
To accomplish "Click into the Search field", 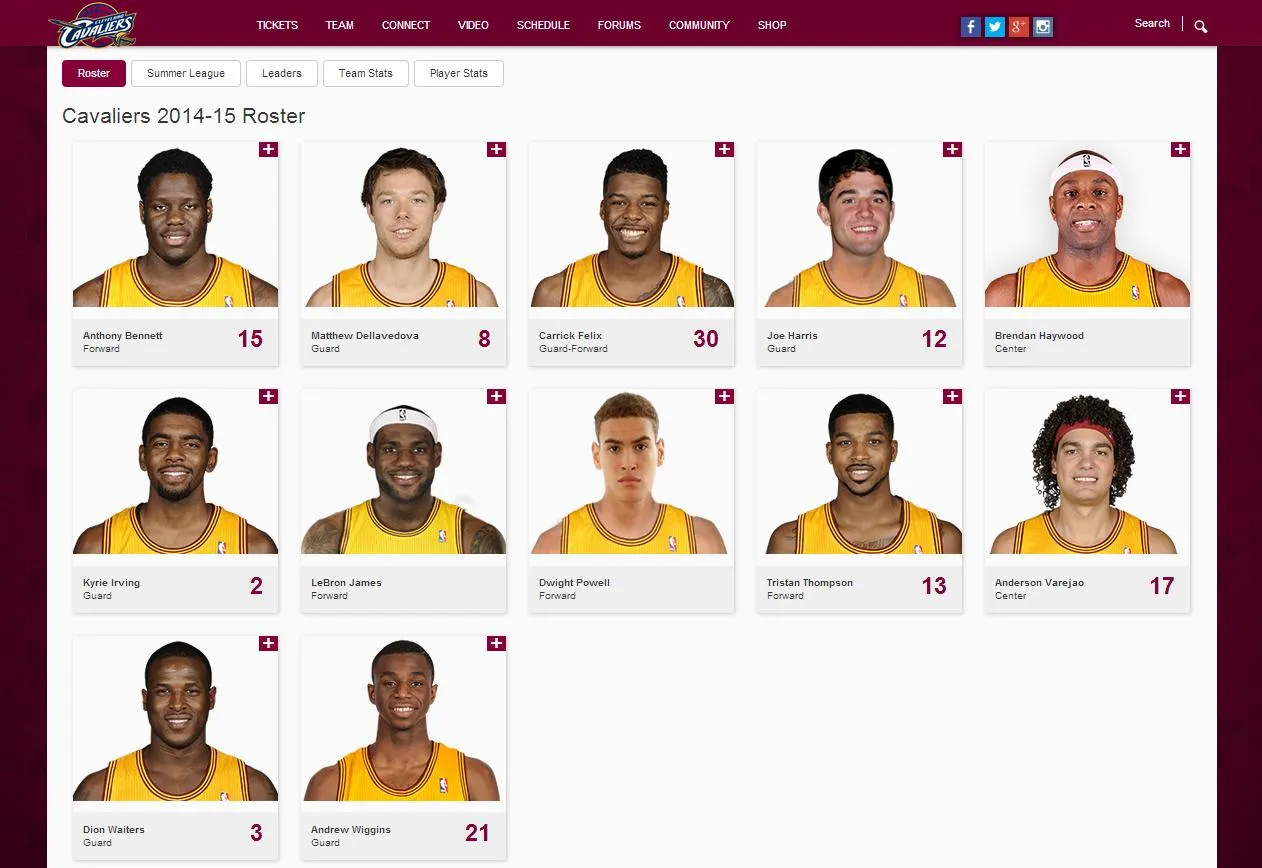I will coord(1152,23).
